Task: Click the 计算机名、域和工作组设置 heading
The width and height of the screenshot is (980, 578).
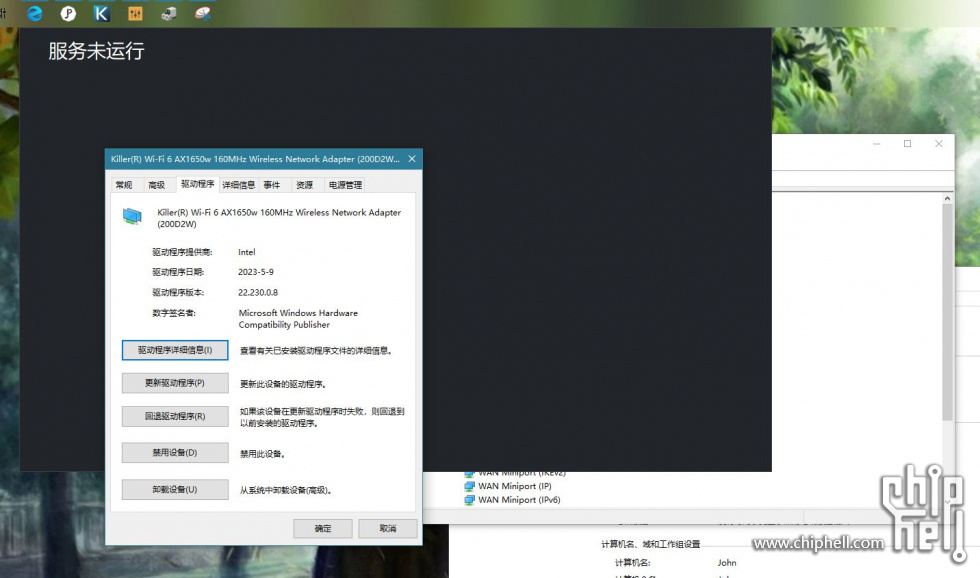Action: 651,544
